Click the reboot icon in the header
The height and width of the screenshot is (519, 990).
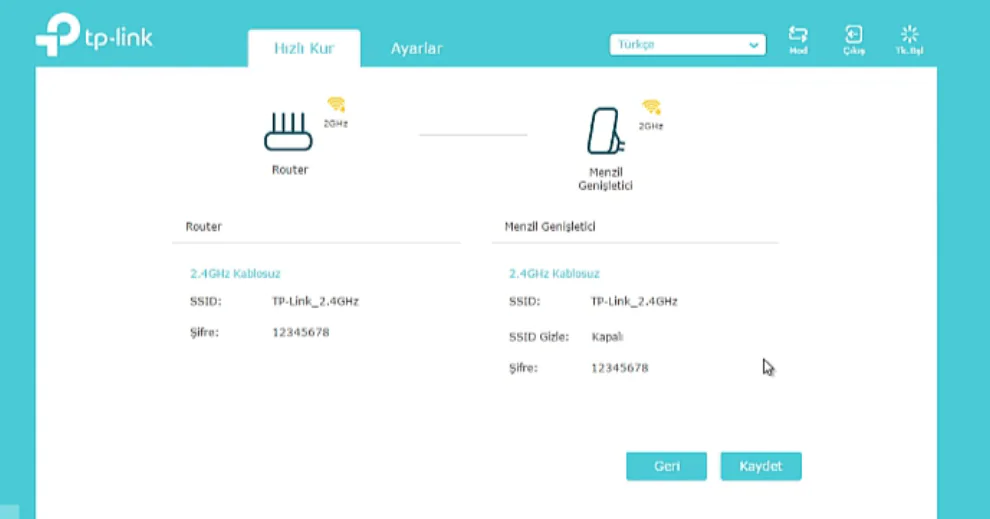point(908,38)
